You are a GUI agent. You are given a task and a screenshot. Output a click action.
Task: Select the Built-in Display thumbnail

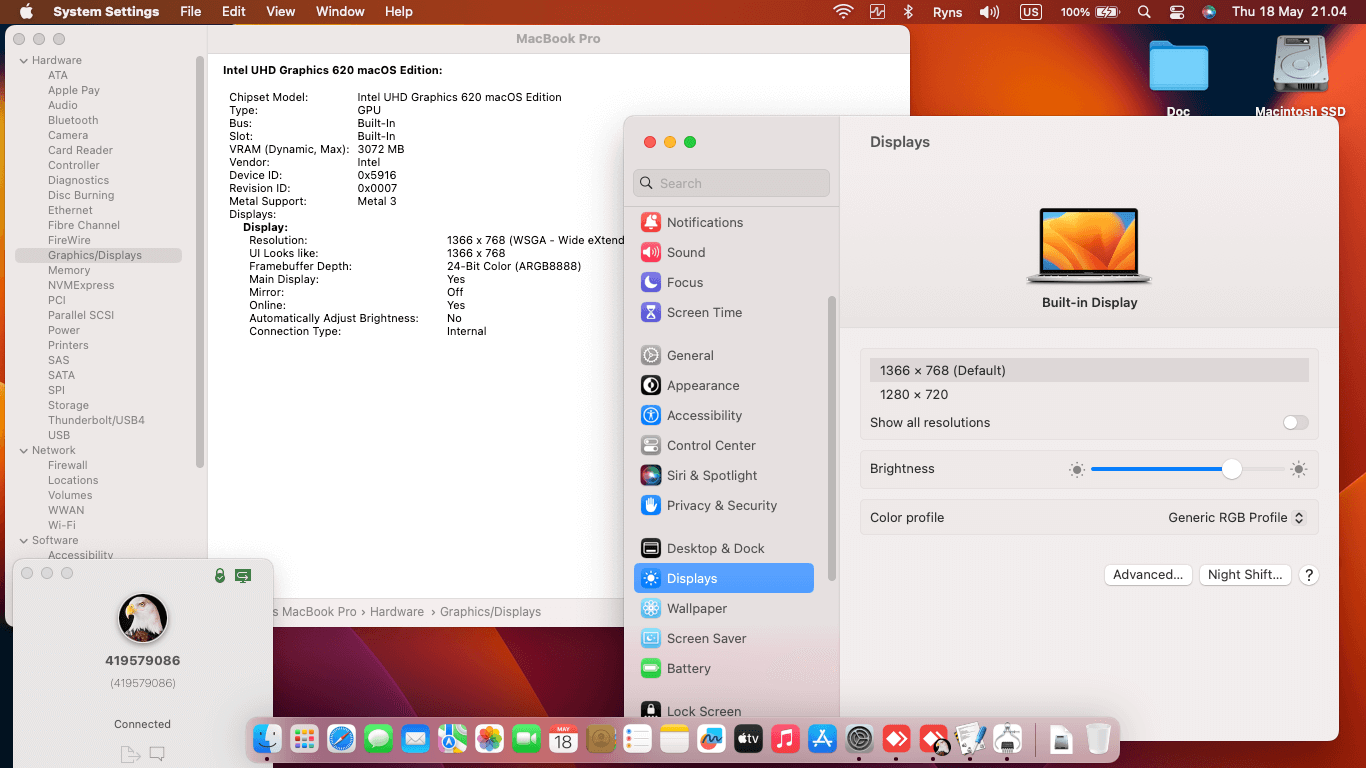[x=1089, y=246]
